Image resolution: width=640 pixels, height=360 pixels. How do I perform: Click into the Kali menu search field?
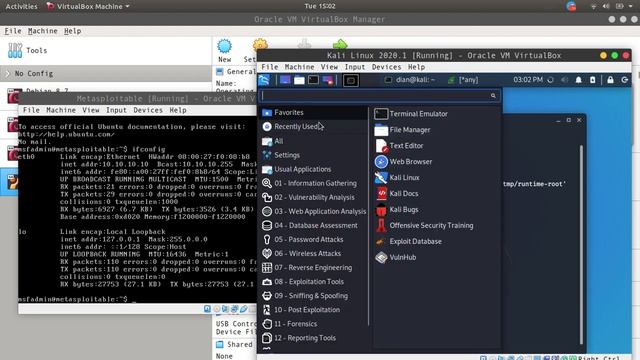[x=375, y=96]
